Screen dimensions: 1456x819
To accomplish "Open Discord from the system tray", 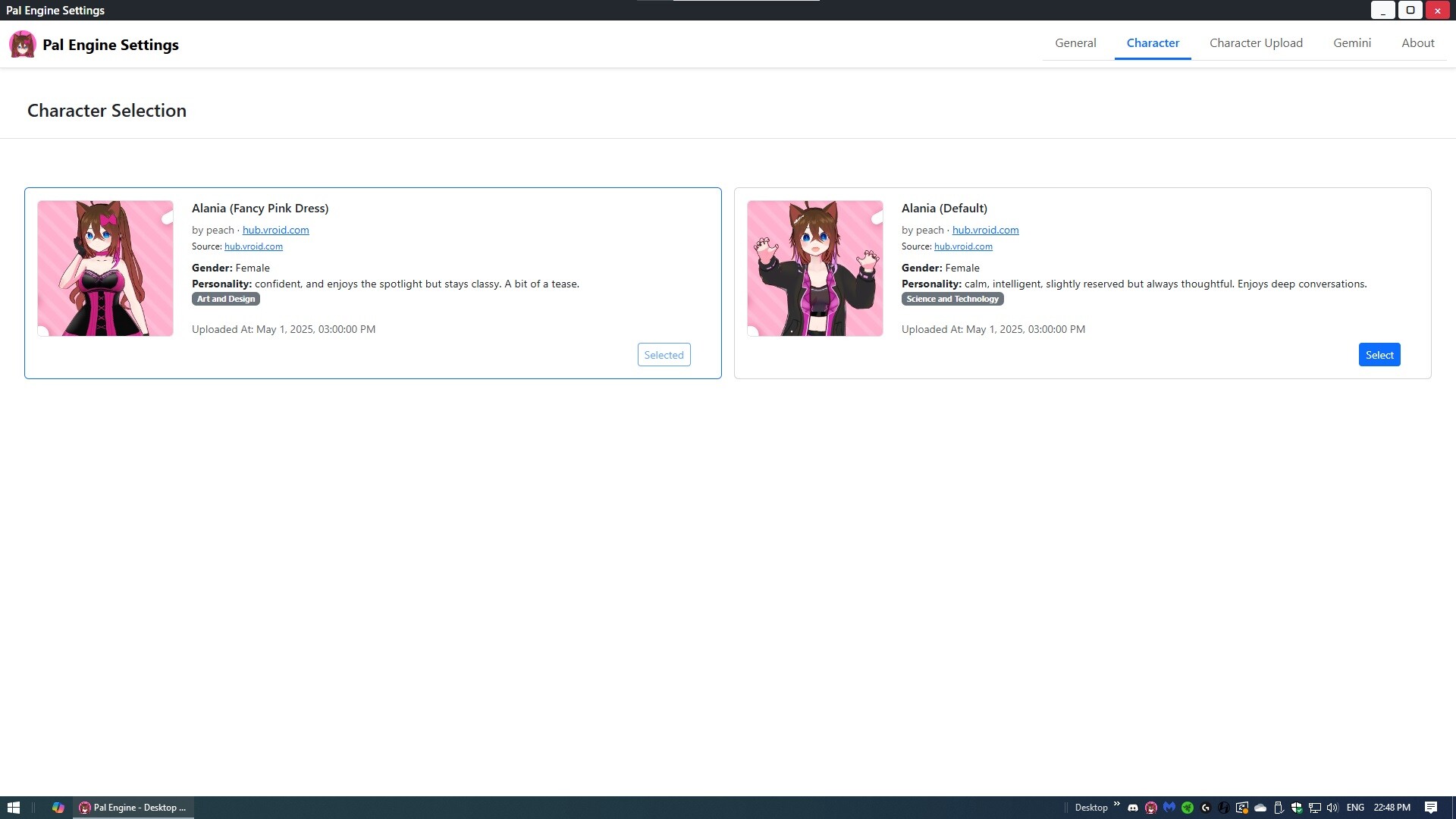I will tap(1133, 808).
